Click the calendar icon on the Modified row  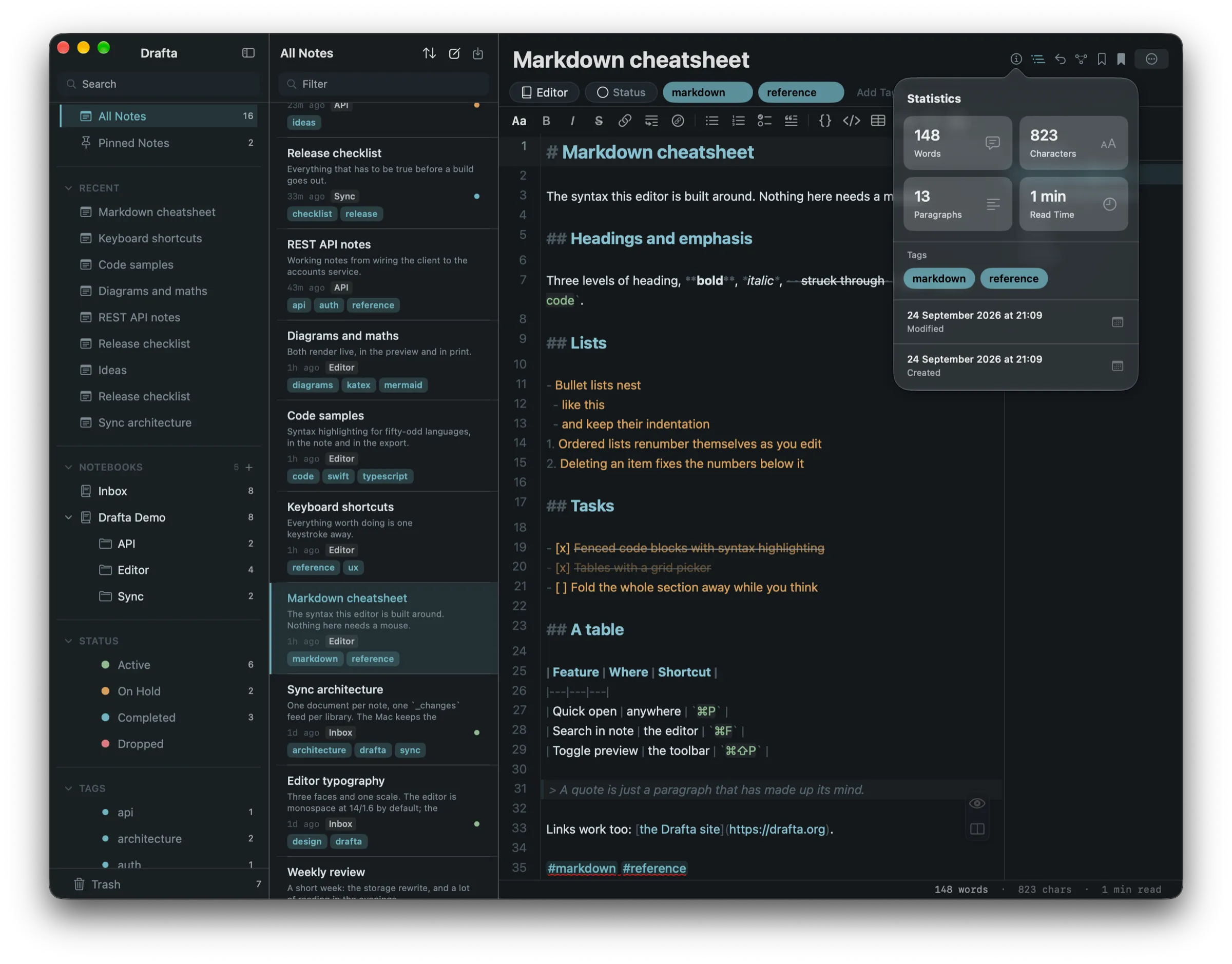1118,322
